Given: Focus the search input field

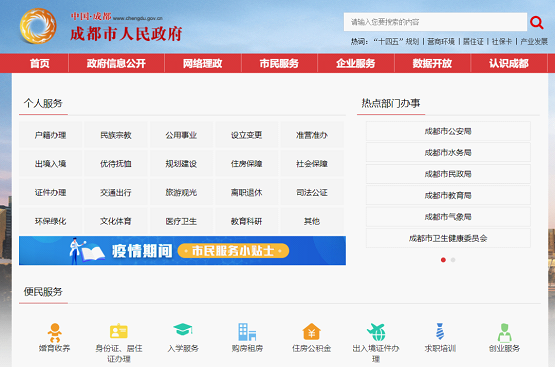Looking at the screenshot, I should coord(435,22).
